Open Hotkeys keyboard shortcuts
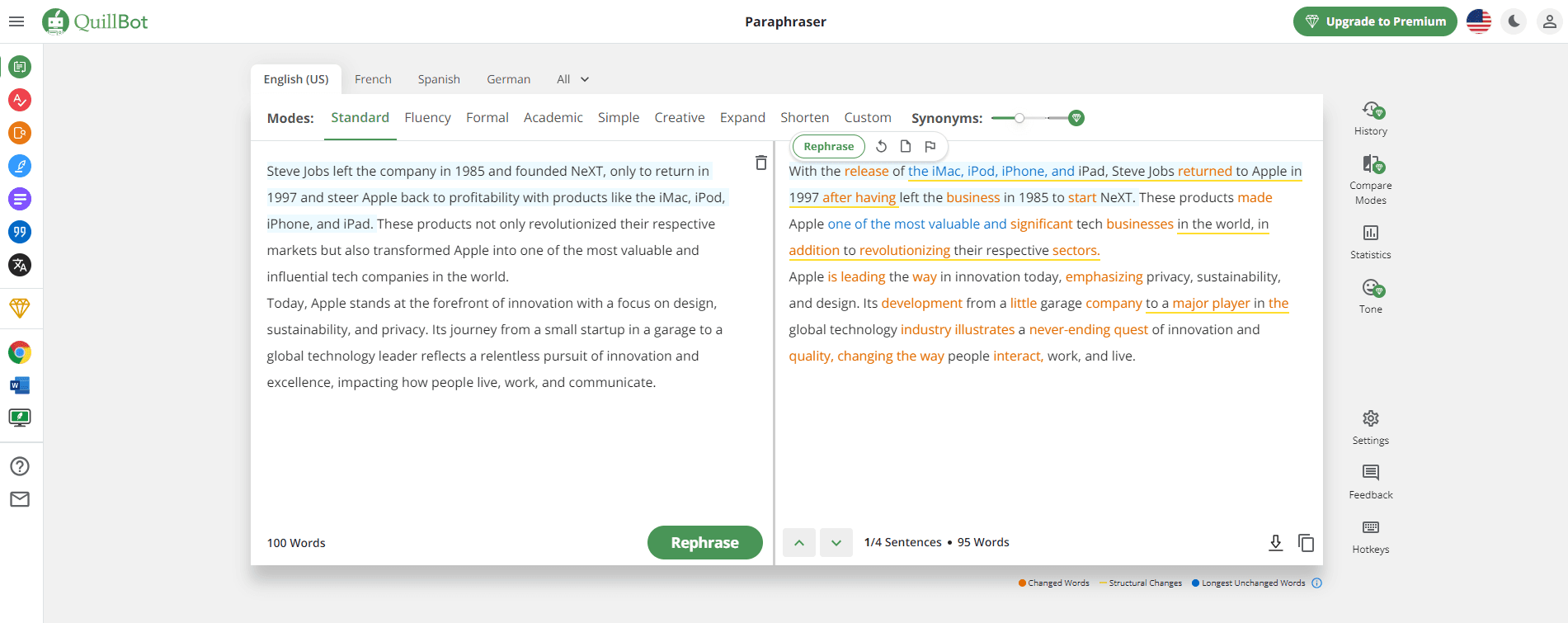This screenshot has height=623, width=1568. point(1370,536)
